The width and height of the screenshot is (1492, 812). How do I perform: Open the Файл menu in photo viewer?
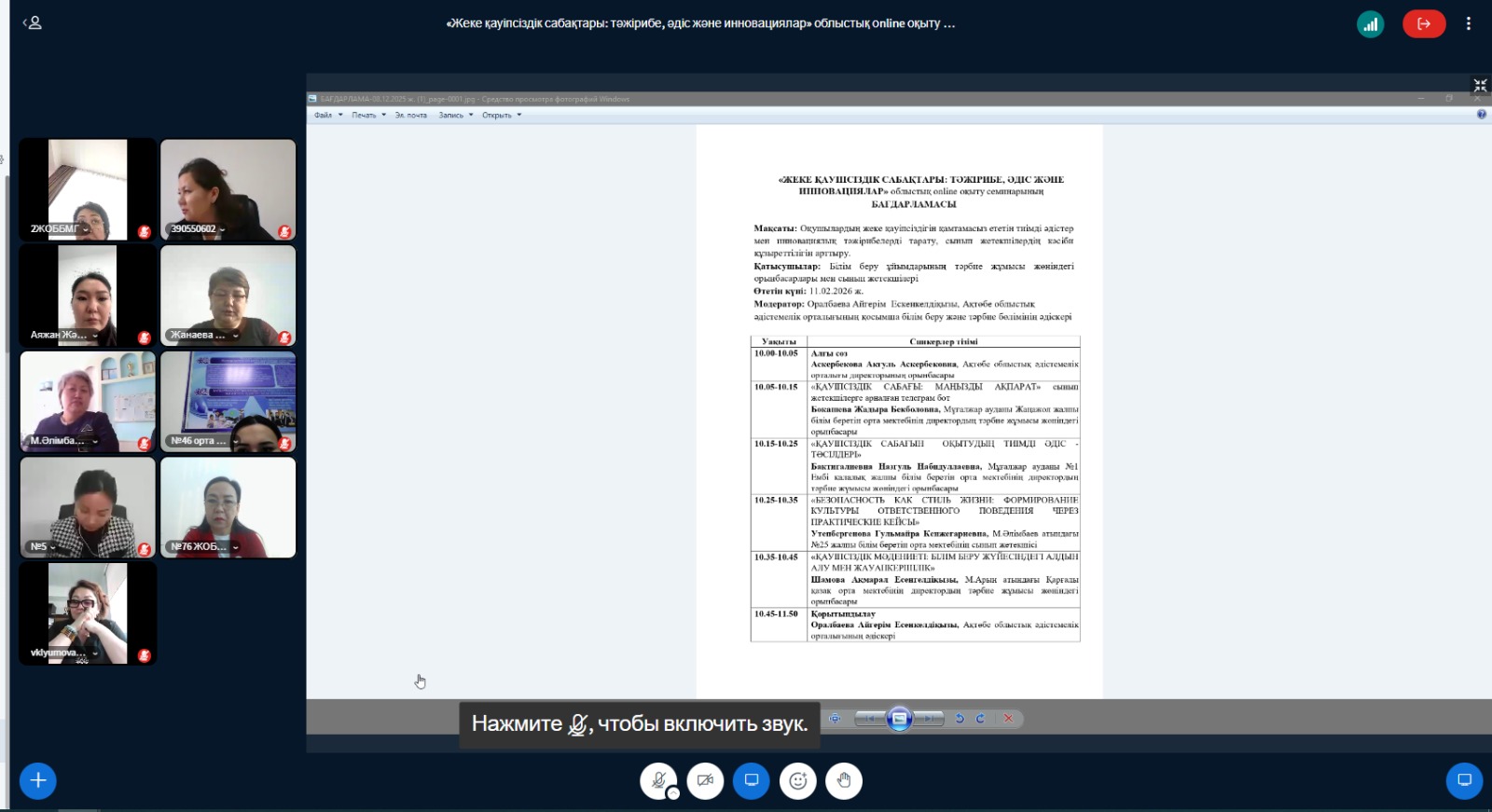point(324,116)
